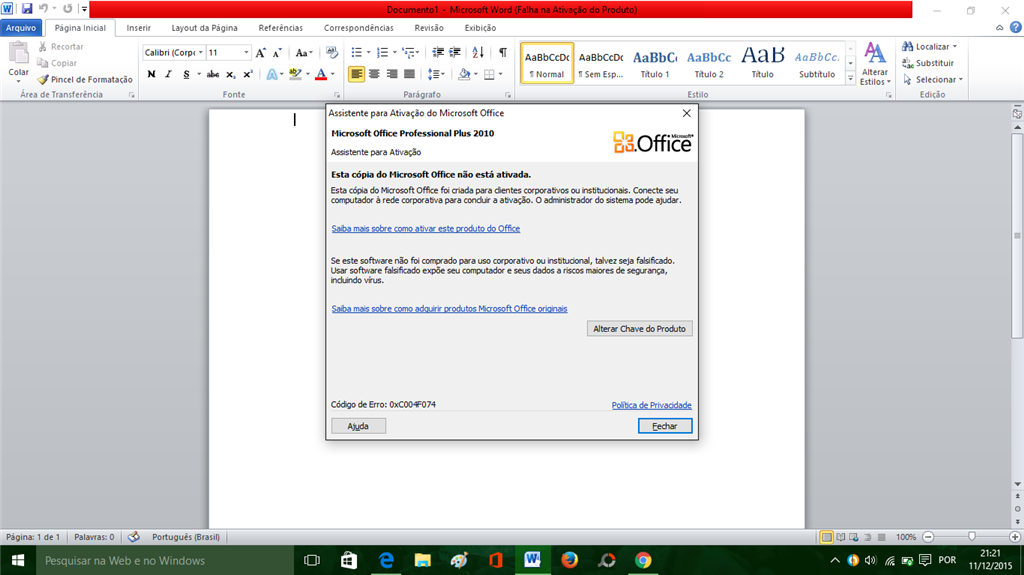1024x575 pixels.
Task: Click the multilevel list icon
Action: click(409, 53)
